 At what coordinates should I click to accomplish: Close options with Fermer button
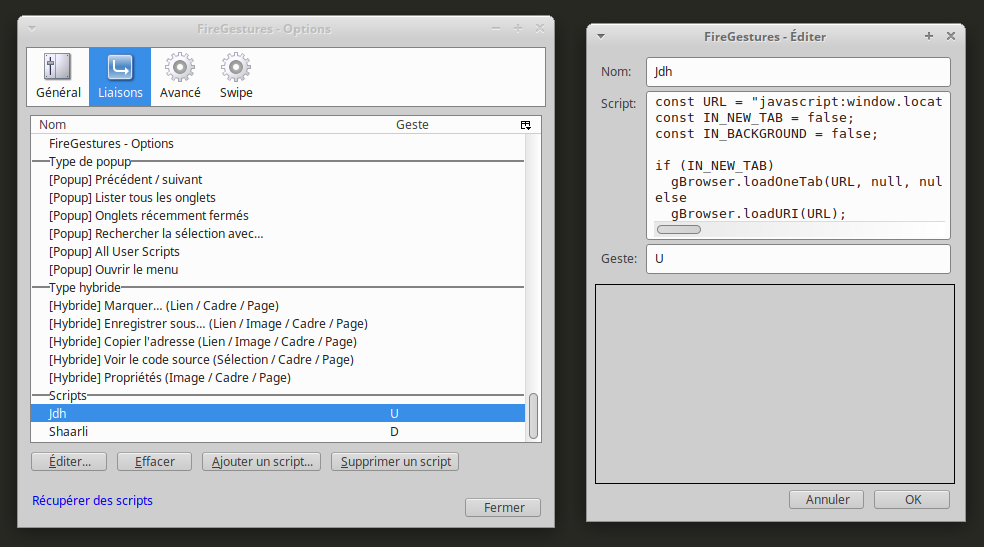click(503, 507)
